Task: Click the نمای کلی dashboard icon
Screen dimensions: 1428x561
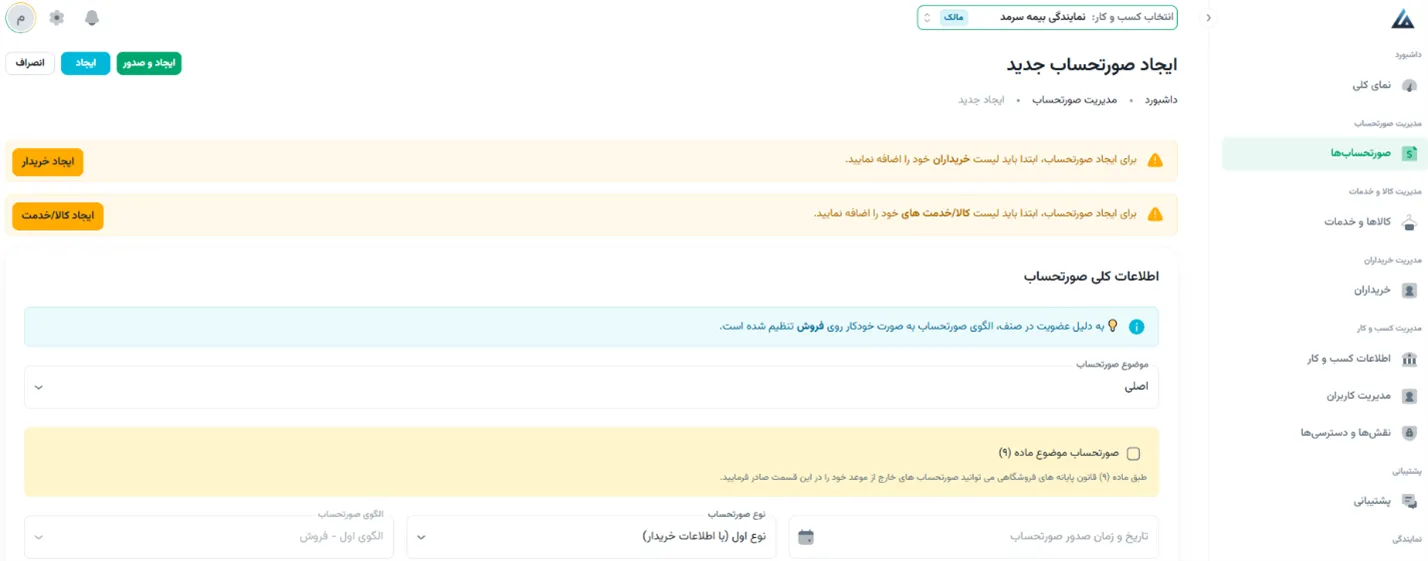Action: click(1409, 86)
